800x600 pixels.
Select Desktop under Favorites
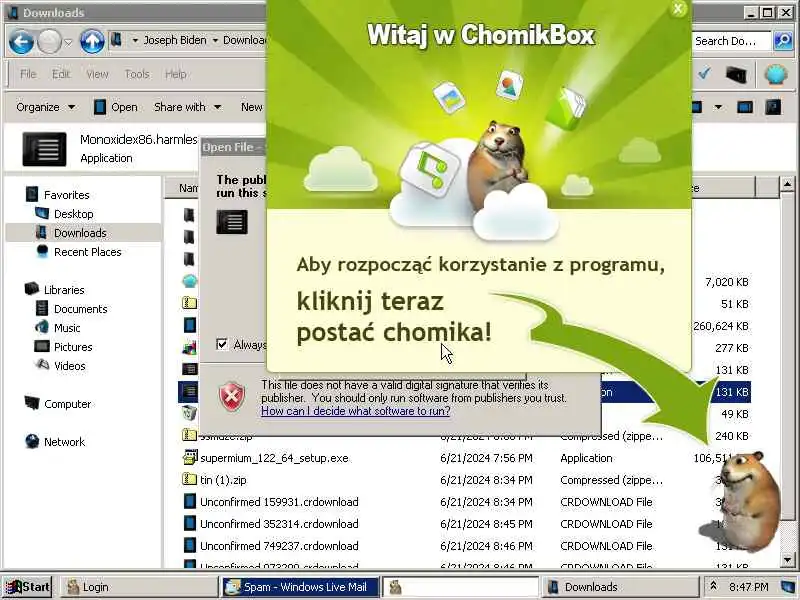[x=73, y=214]
